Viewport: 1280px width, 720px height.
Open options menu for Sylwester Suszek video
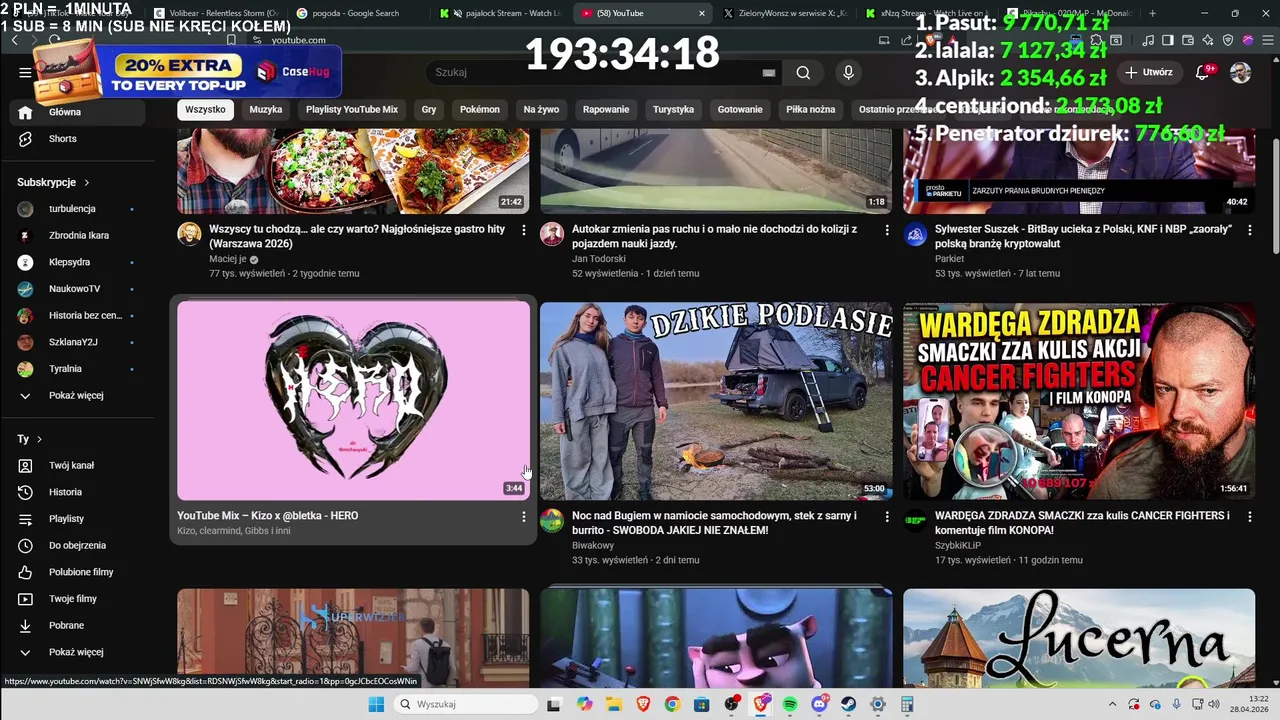coord(1249,230)
